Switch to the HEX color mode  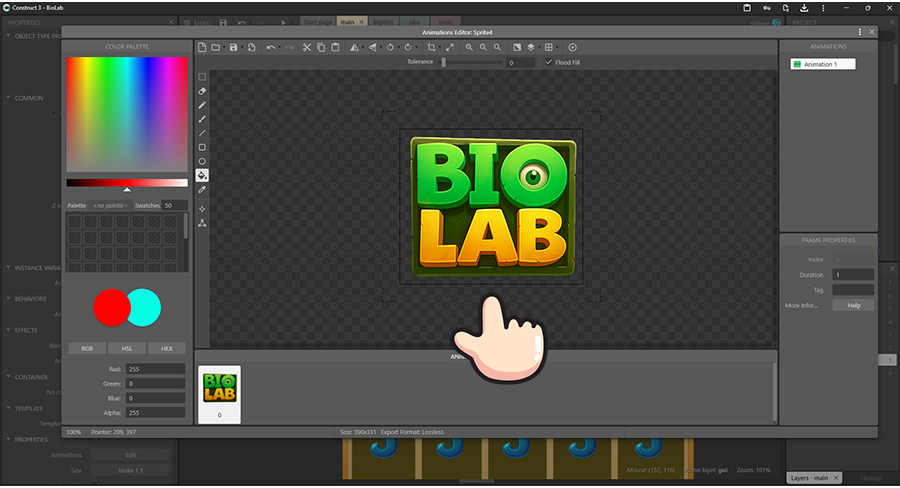pyautogui.click(x=167, y=349)
